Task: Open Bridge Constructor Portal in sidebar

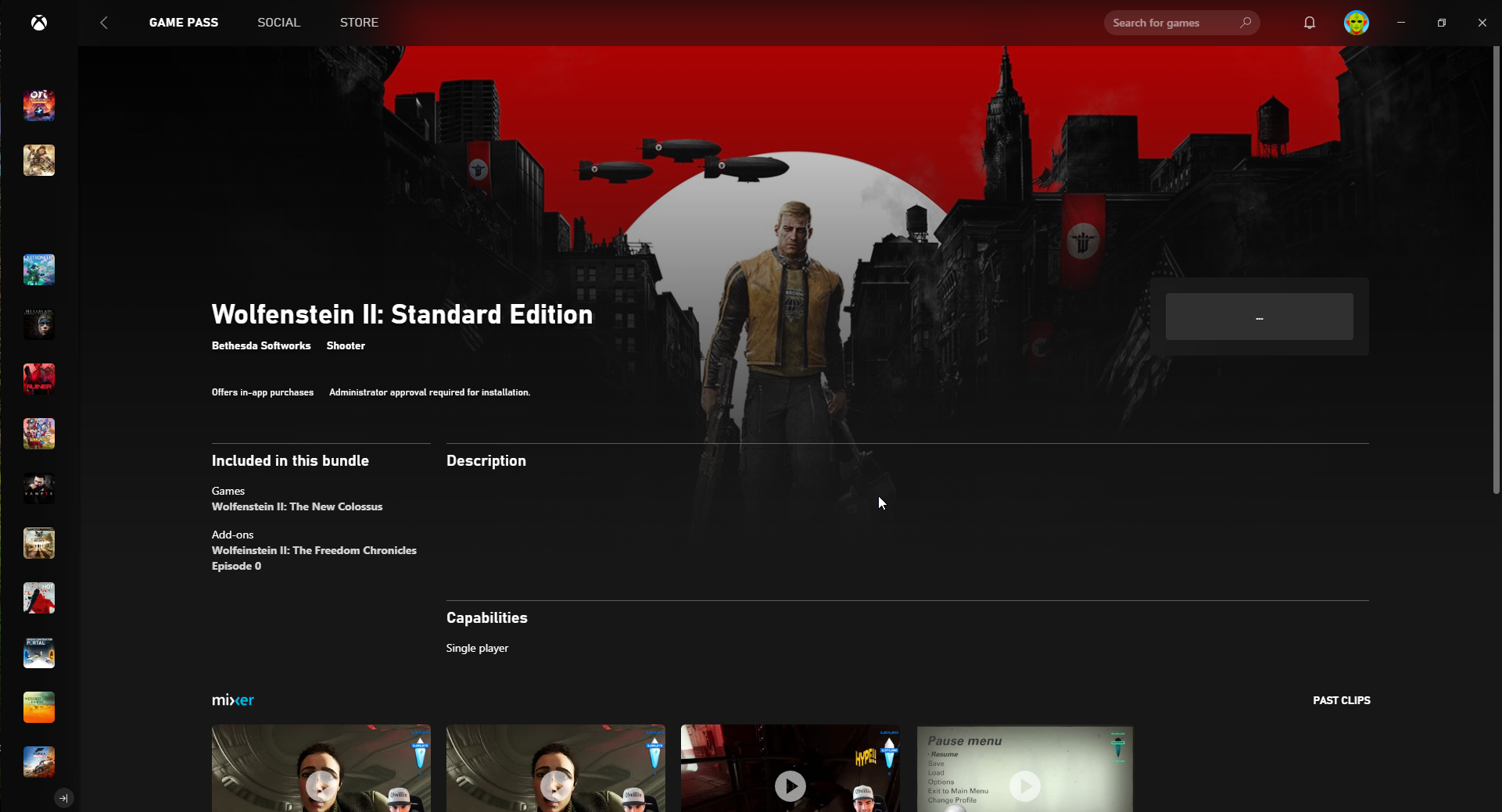Action: coord(39,653)
